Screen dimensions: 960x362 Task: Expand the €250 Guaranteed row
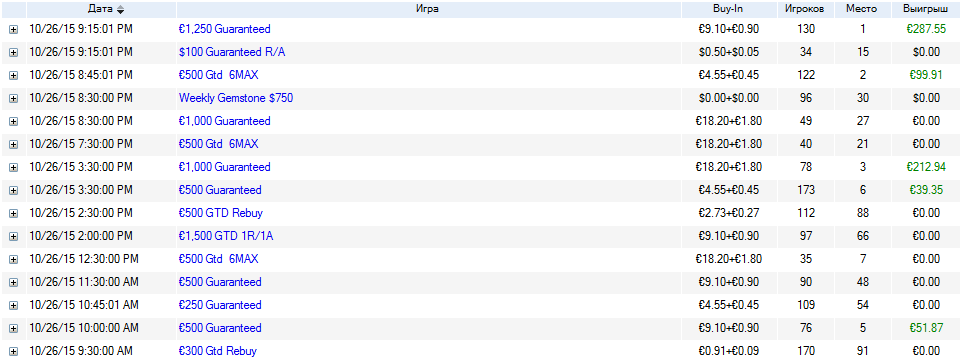point(13,306)
